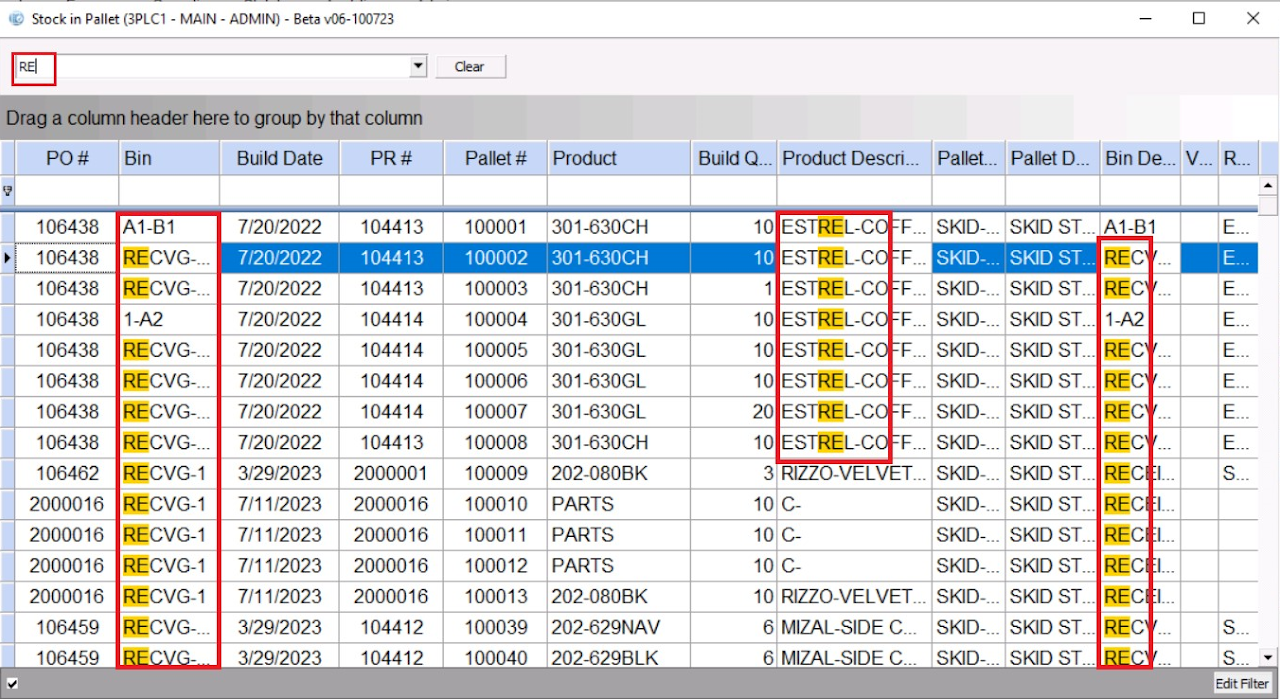Screen dimensions: 1280x699
Task: Click the Stock in Pallet app icon
Action: pyautogui.click(x=16, y=18)
